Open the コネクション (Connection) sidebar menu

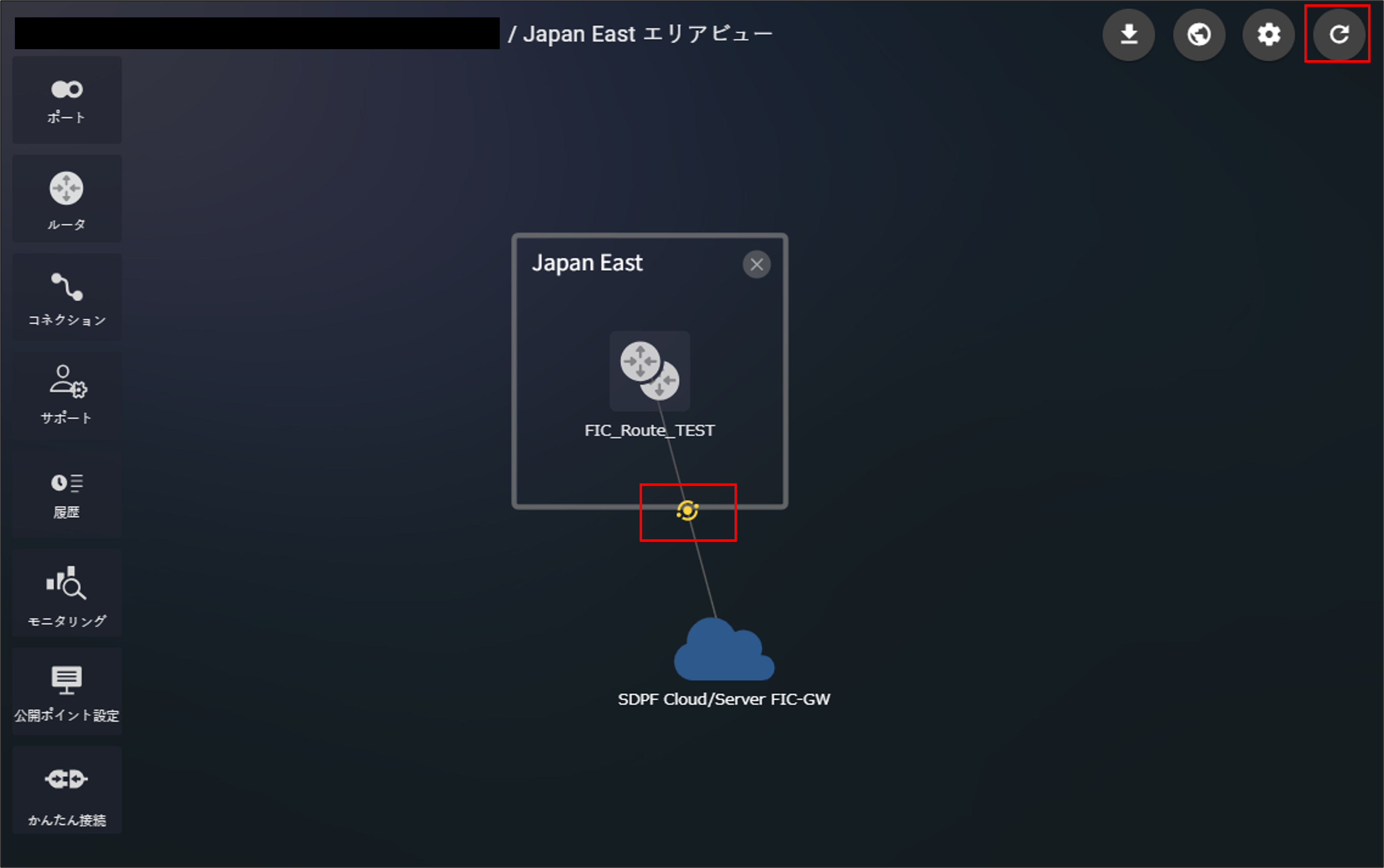67,297
